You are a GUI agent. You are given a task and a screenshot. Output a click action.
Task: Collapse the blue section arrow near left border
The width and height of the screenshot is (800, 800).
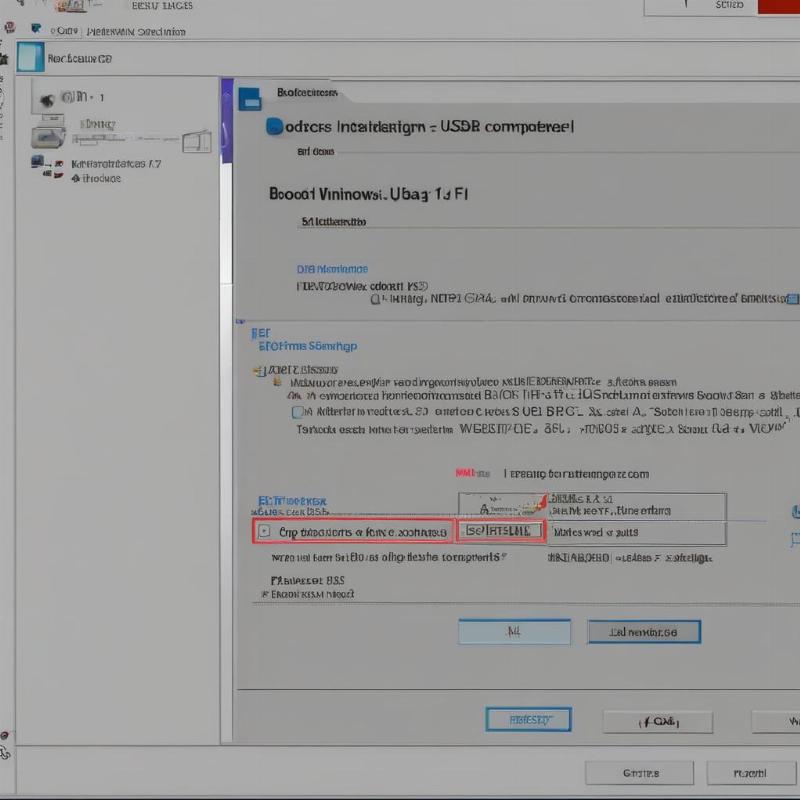(240, 322)
